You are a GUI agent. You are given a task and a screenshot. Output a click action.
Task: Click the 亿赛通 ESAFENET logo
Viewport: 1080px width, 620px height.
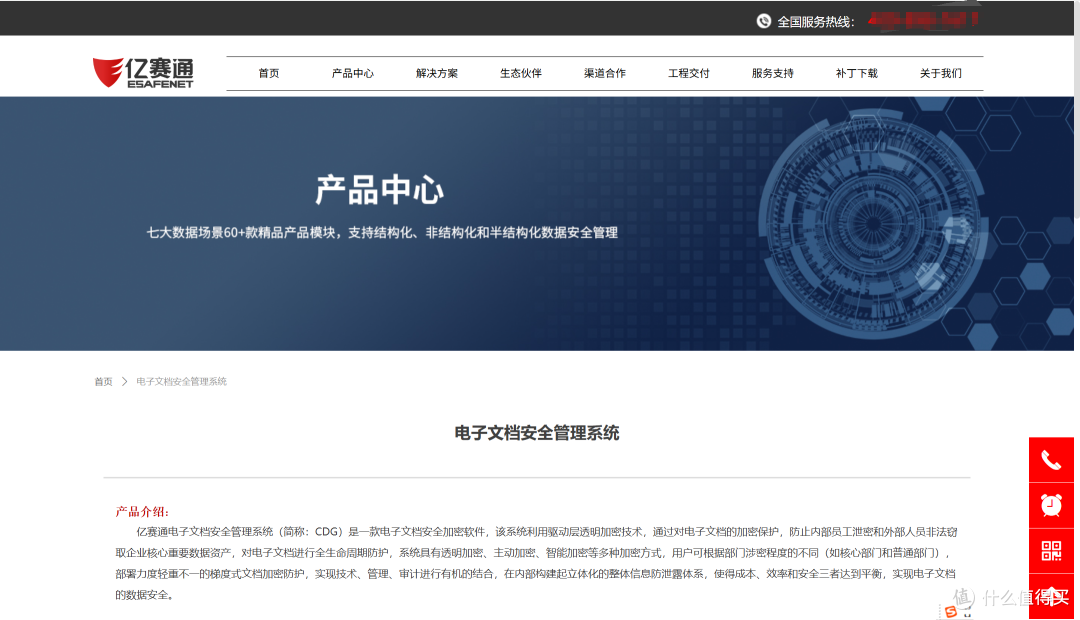coord(143,73)
